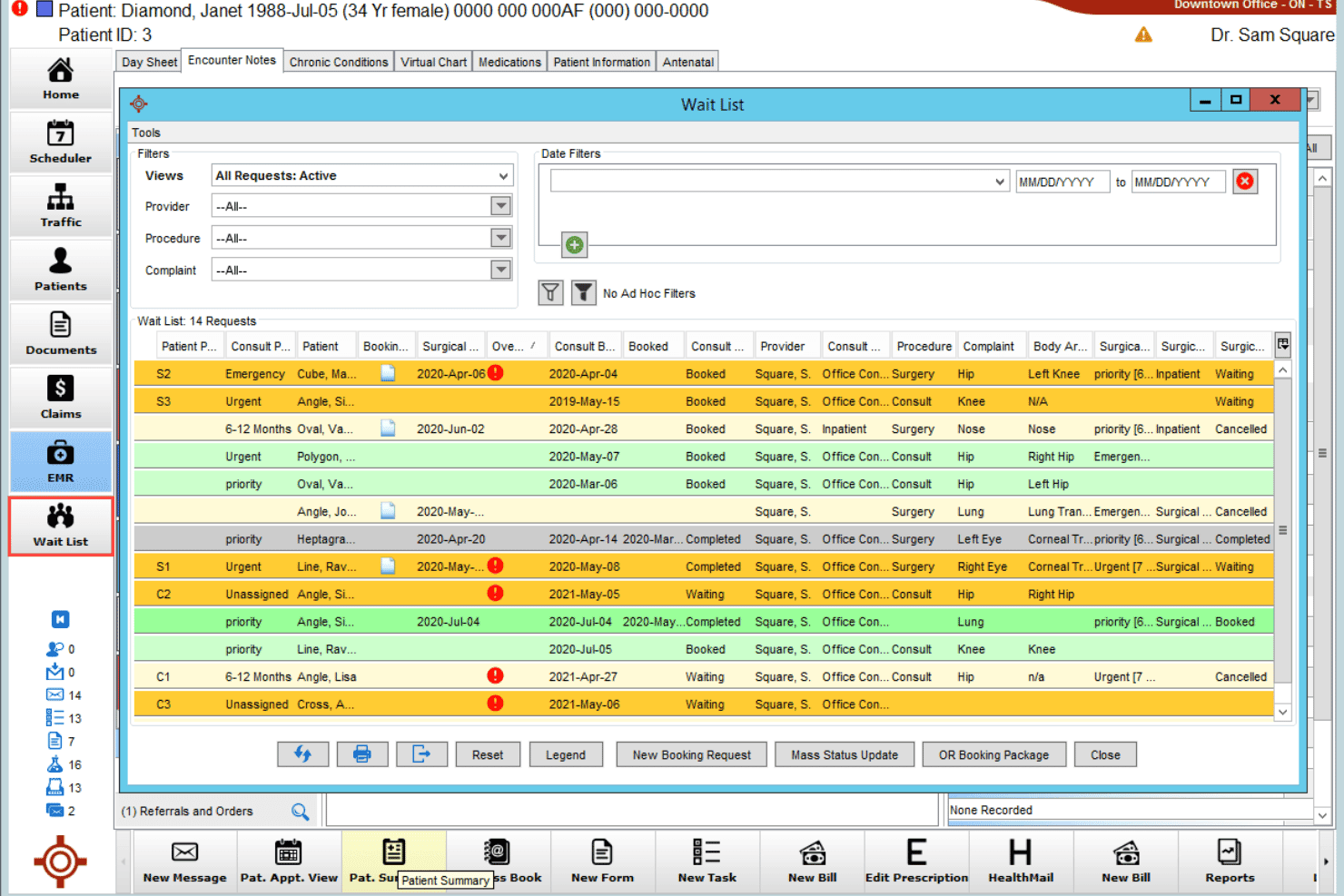The height and width of the screenshot is (896, 1344).
Task: Open the Claims module
Action: pos(61,398)
